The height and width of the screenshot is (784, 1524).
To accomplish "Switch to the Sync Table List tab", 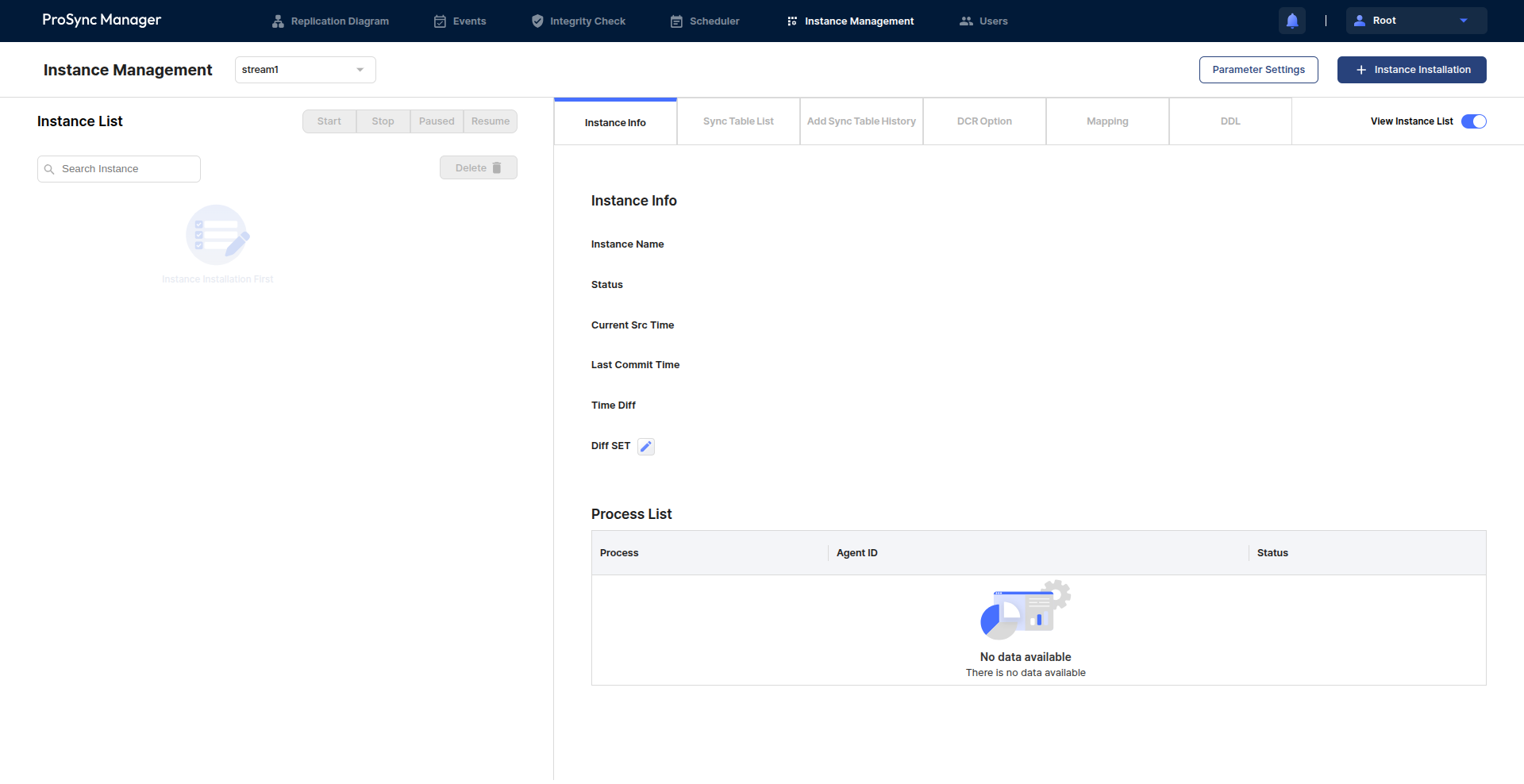I will point(738,121).
